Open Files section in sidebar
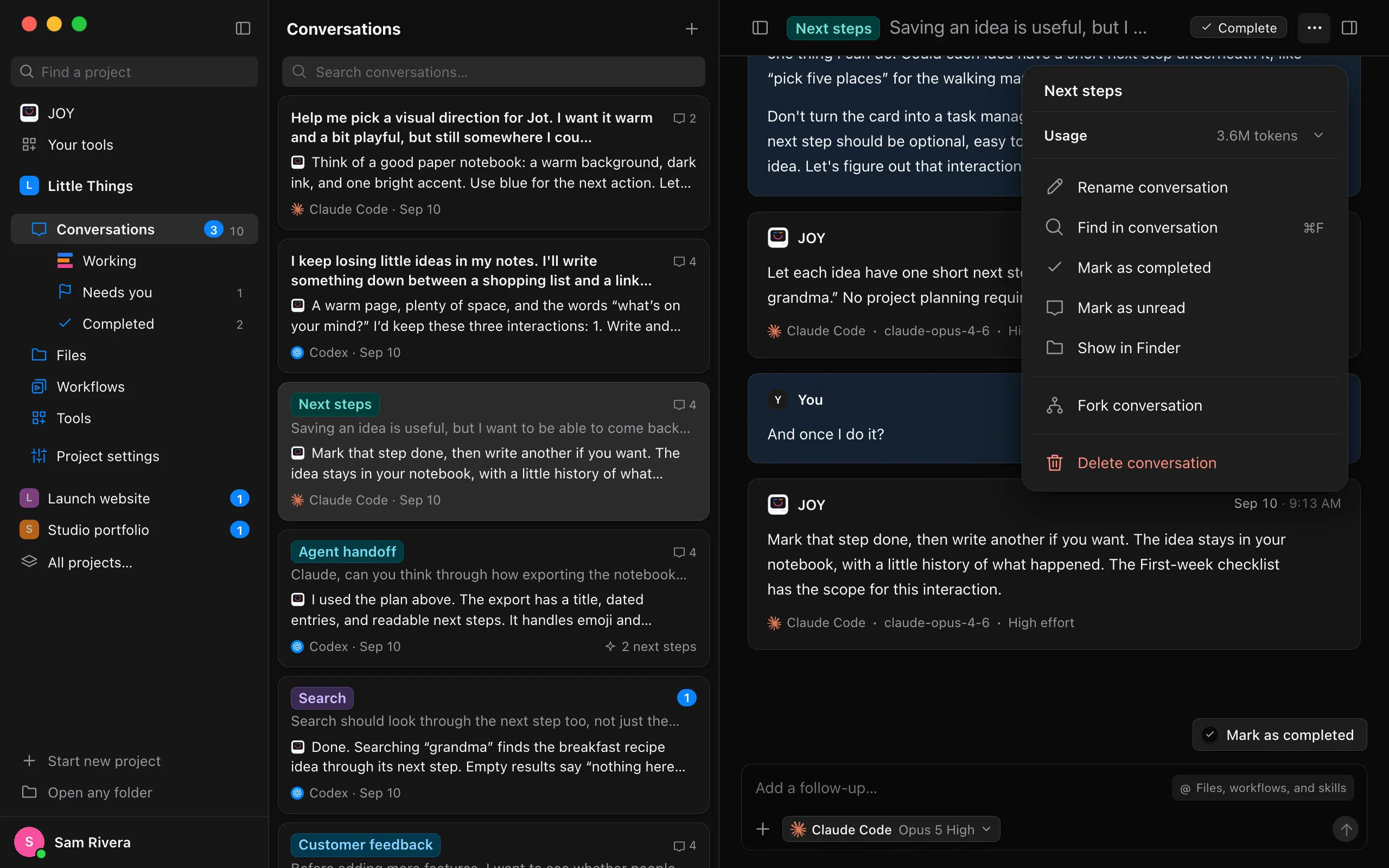Image resolution: width=1389 pixels, height=868 pixels. pos(135,355)
